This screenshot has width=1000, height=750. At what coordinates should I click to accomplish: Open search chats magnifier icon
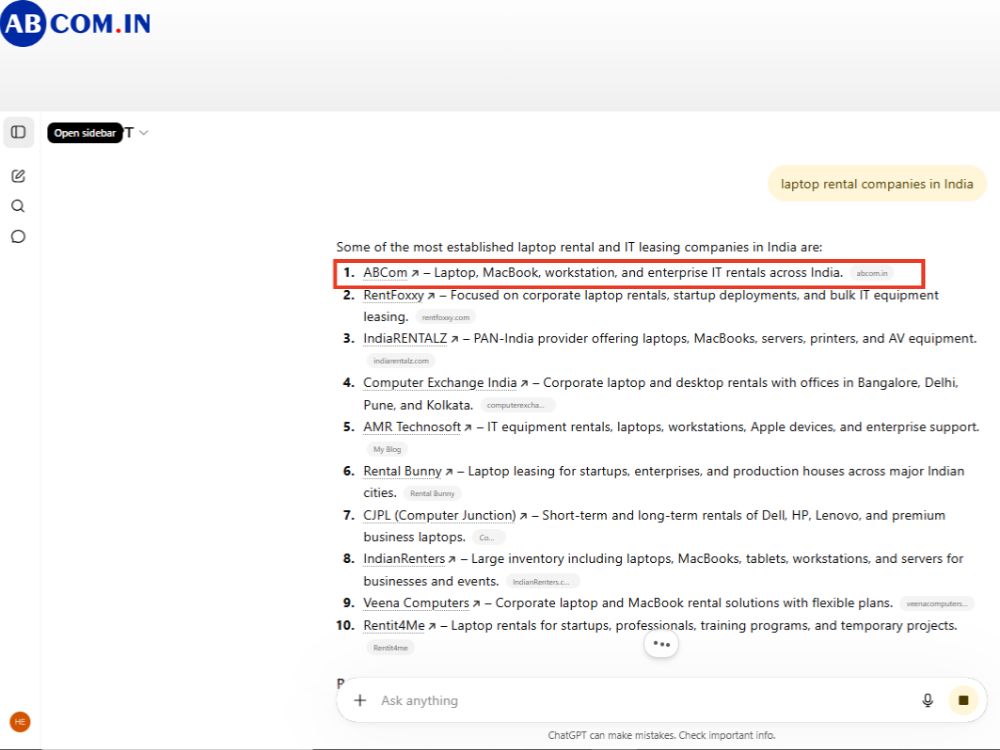(x=18, y=206)
